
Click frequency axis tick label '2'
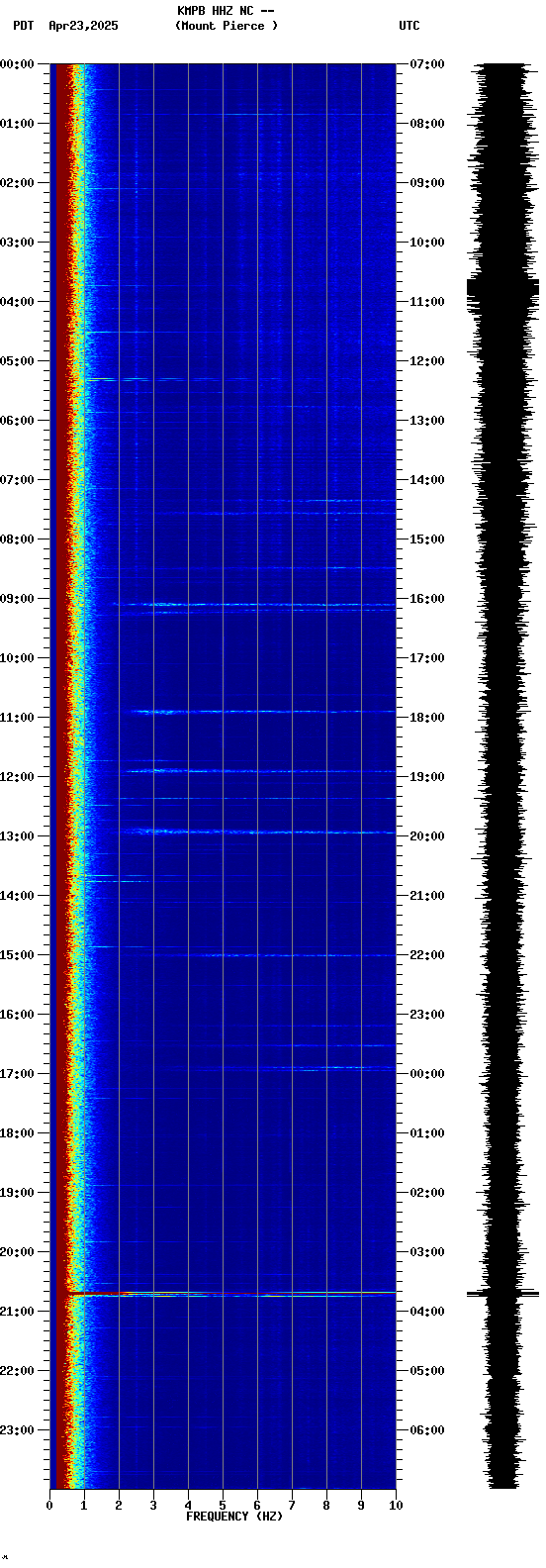pyautogui.click(x=119, y=1506)
